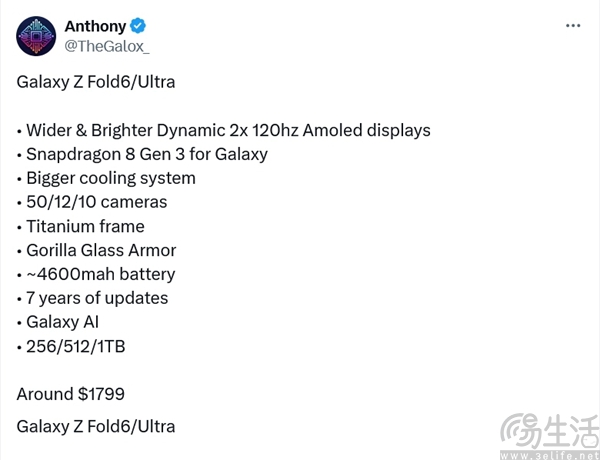Click the Around $1799 price text
The width and height of the screenshot is (600, 460).
click(x=70, y=394)
